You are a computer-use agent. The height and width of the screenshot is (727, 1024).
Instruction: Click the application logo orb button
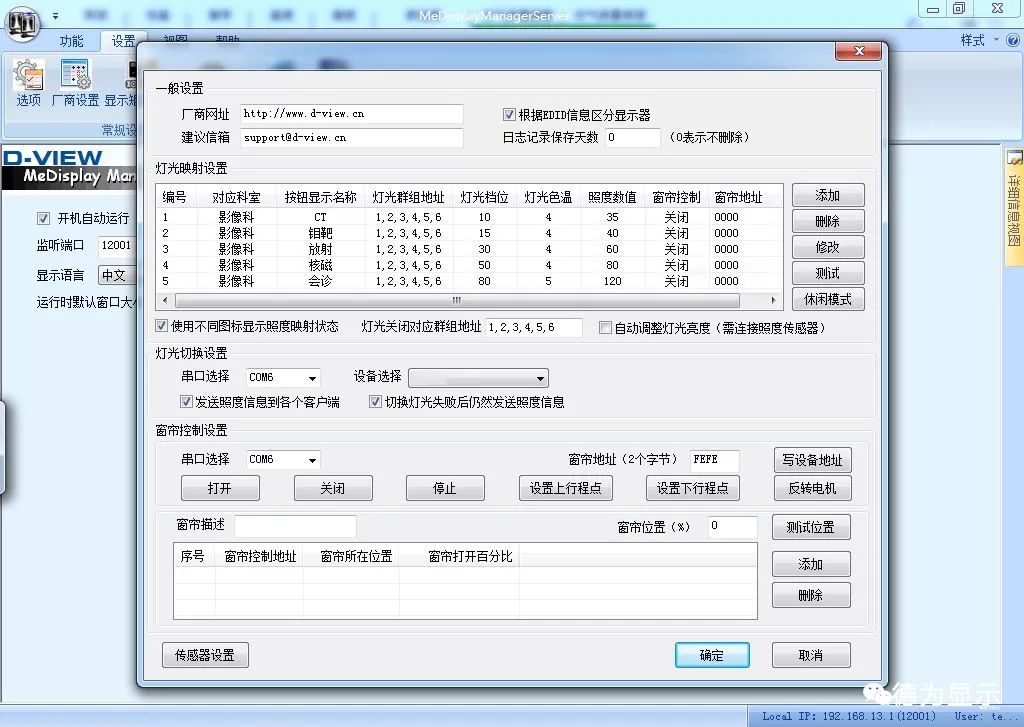pyautogui.click(x=23, y=23)
